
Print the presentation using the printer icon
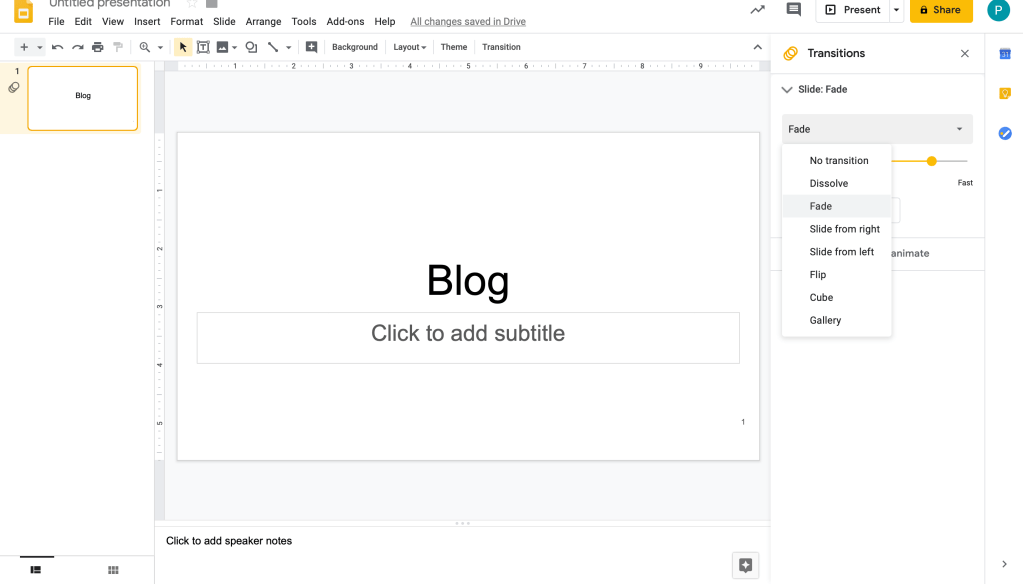pyautogui.click(x=97, y=47)
